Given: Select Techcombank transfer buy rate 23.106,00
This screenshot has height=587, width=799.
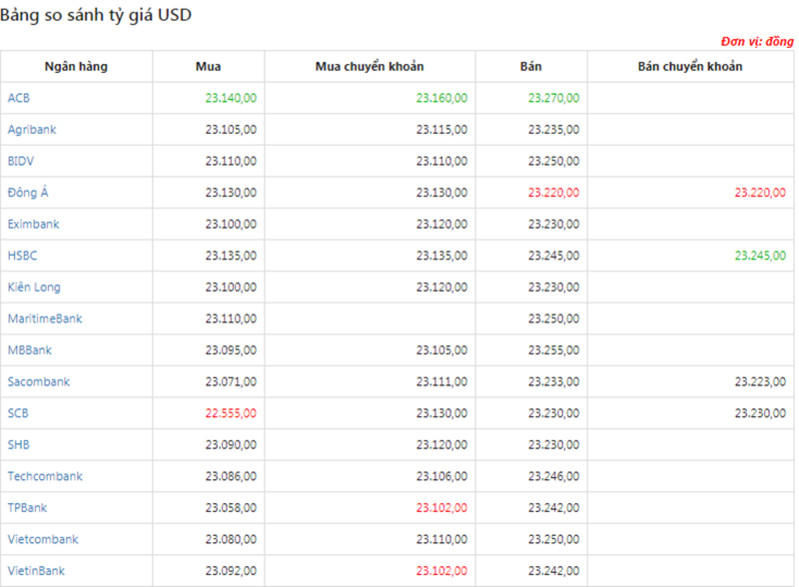Looking at the screenshot, I should (442, 476).
